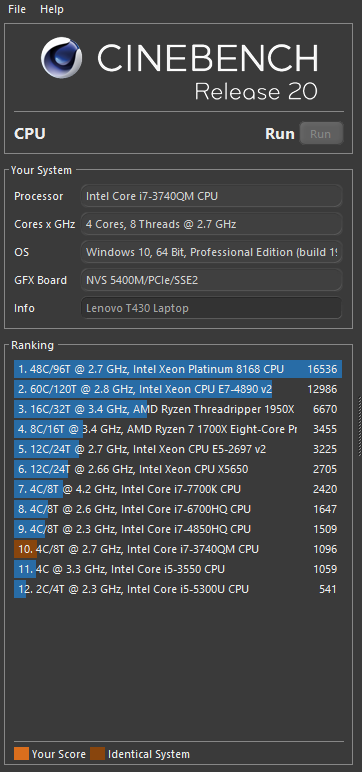Viewport: 362px width, 772px height.
Task: Select the orange i7-3740QM ranking row
Action: [x=178, y=549]
